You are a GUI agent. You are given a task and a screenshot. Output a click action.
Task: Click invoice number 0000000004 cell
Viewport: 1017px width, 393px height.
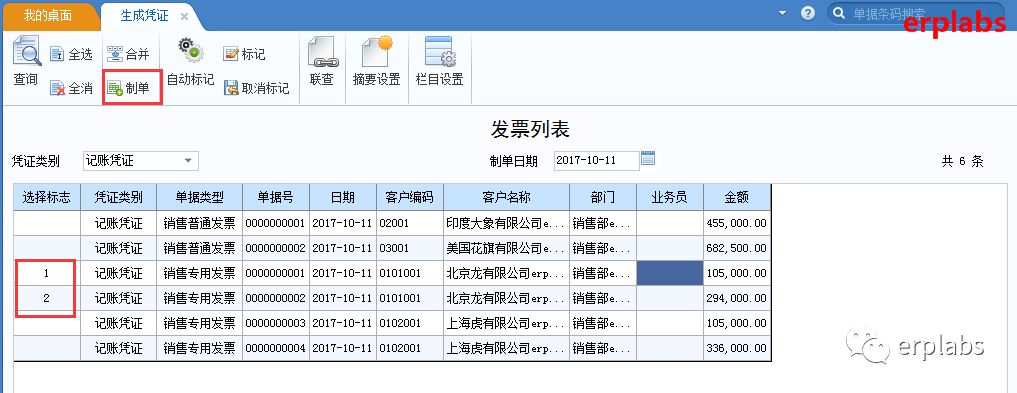click(x=276, y=348)
